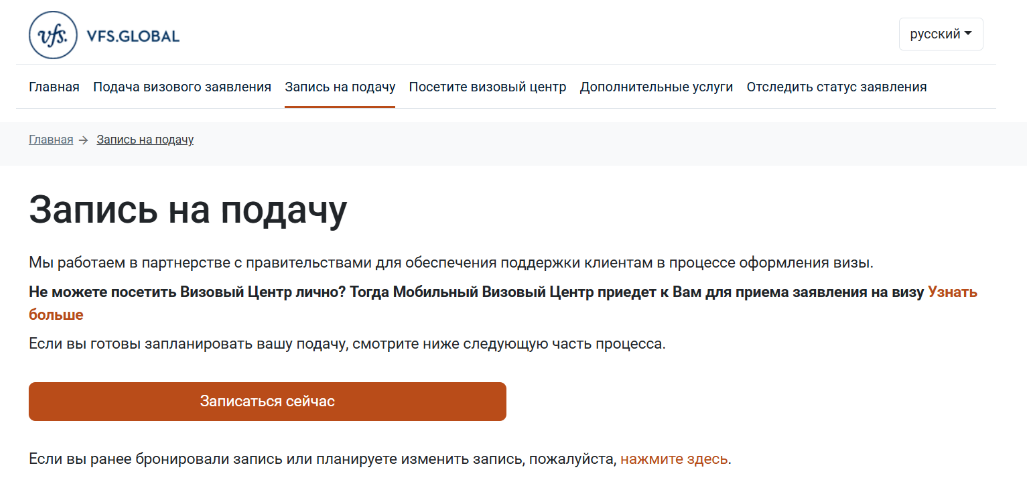
Task: Click the Запись на подачу breadcrumb link
Action: [x=145, y=139]
